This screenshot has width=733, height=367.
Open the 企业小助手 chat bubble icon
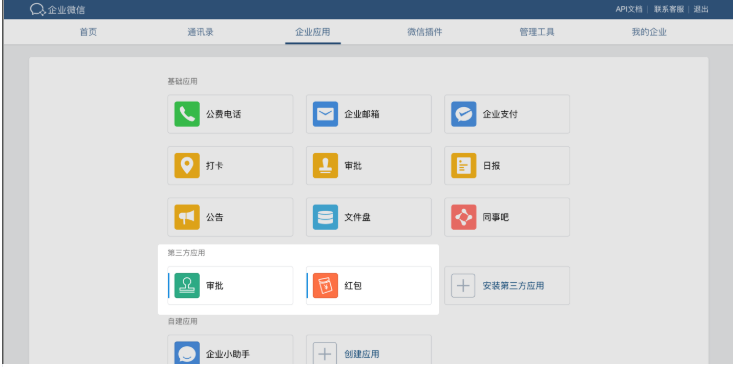pos(187,353)
